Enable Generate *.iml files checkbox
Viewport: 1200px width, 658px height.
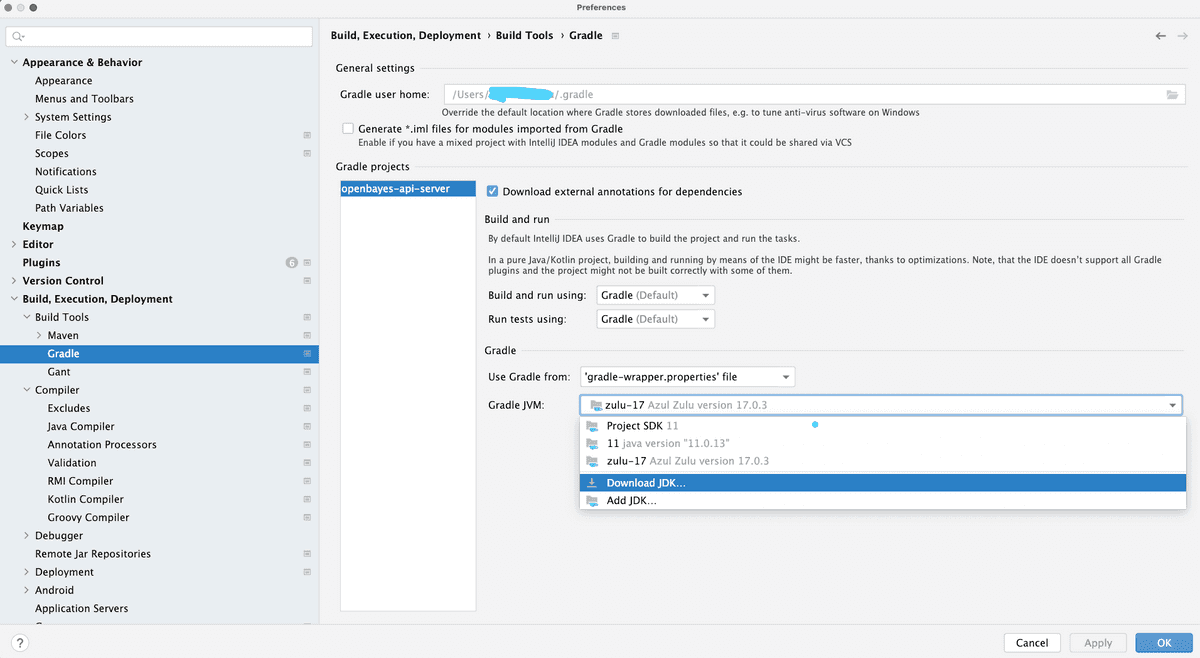click(x=348, y=129)
